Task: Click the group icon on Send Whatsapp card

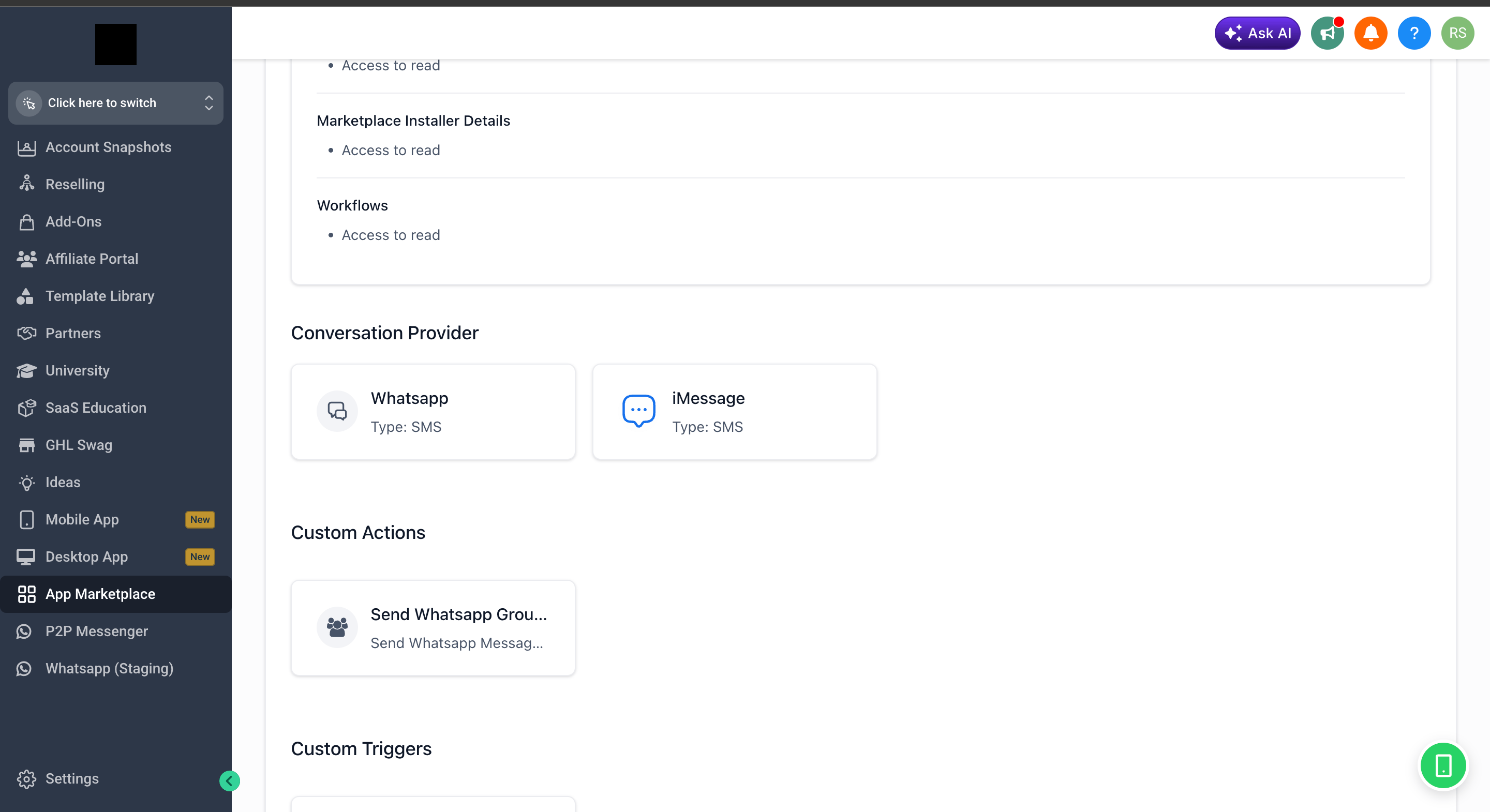Action: coord(337,627)
